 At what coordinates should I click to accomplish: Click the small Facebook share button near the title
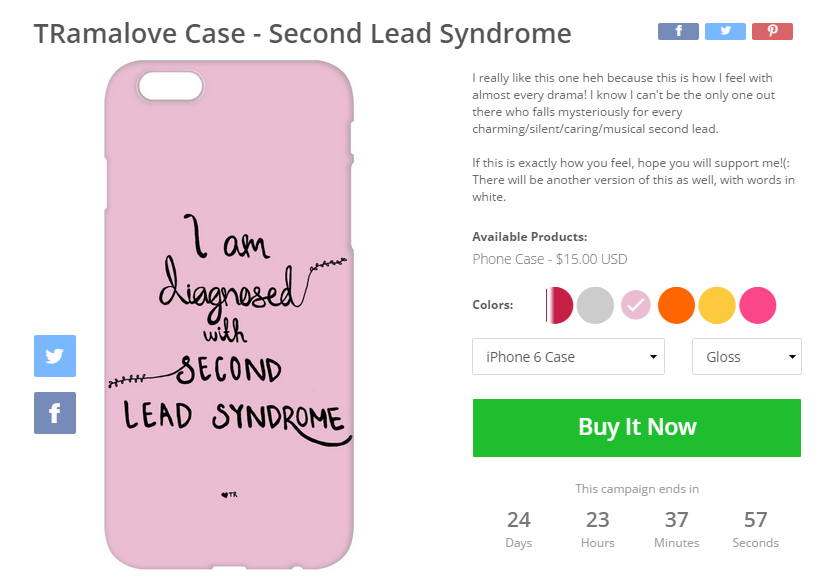tap(678, 31)
